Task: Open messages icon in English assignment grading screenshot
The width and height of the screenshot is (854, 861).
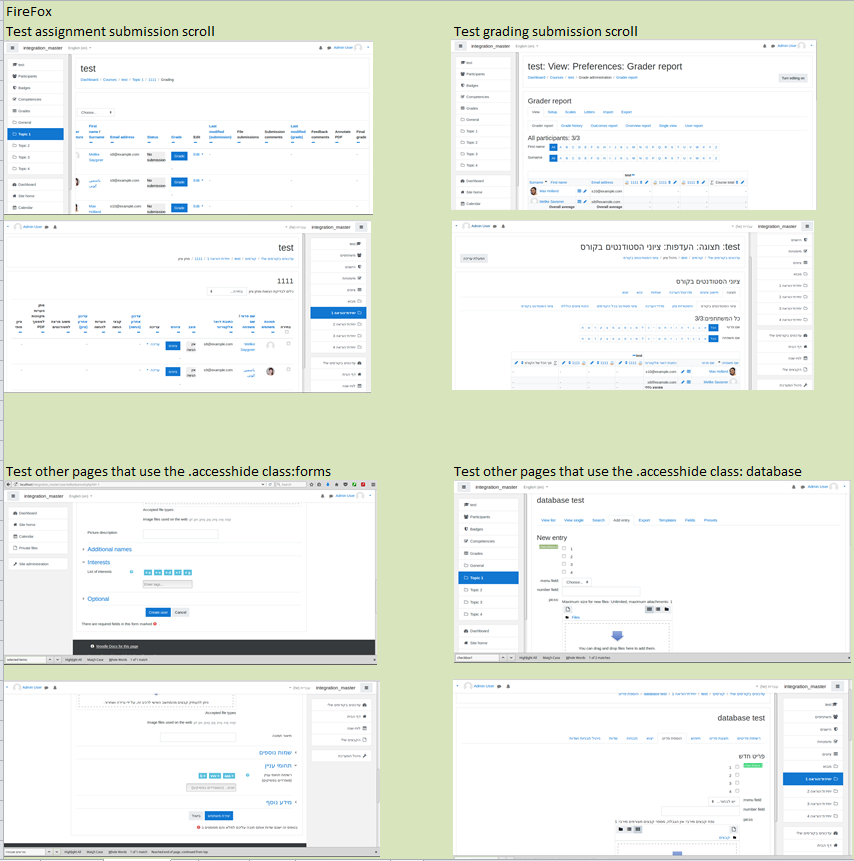Action: [x=329, y=48]
